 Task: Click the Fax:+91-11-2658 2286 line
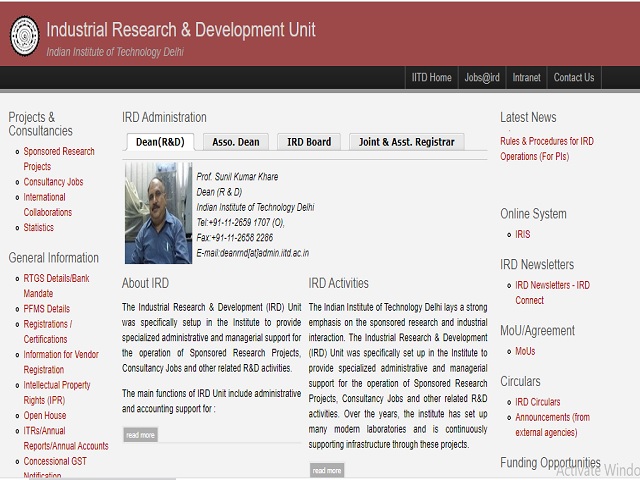(x=235, y=238)
